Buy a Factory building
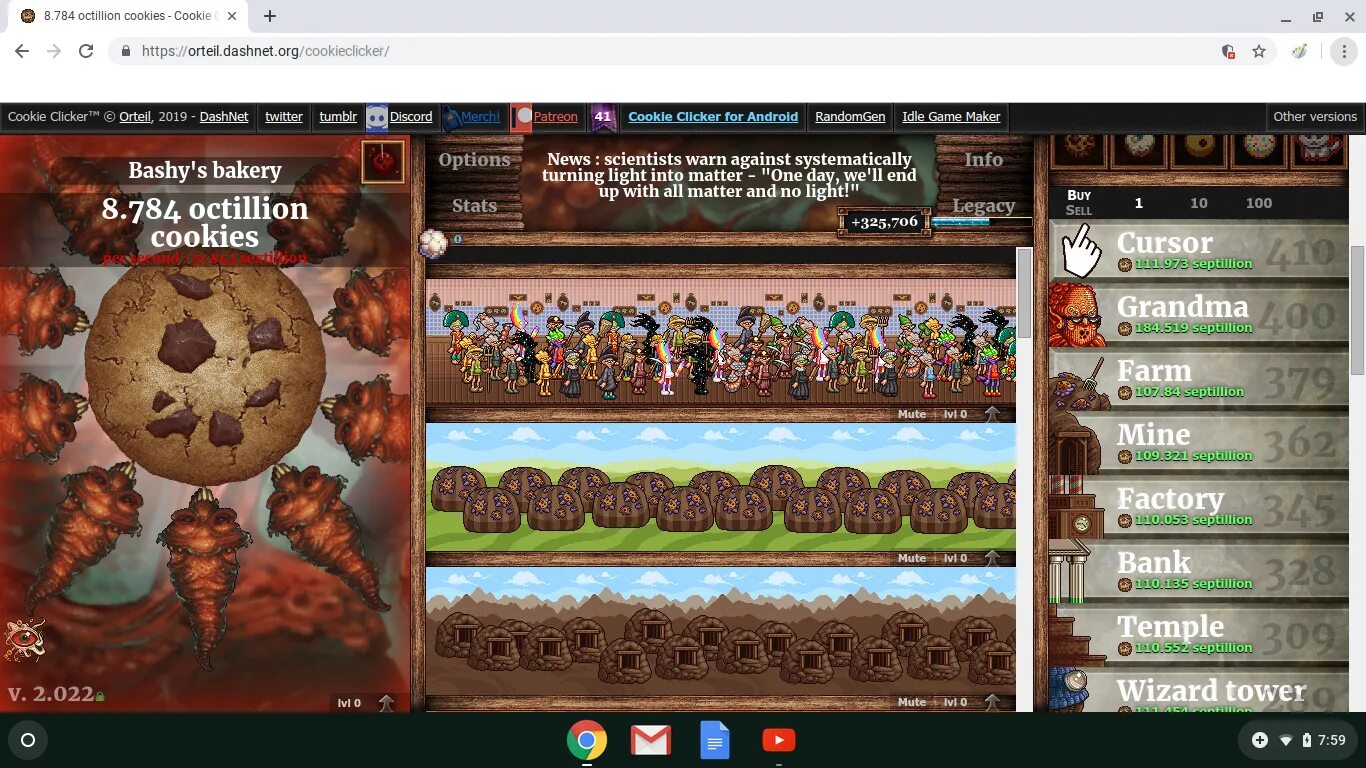The width and height of the screenshot is (1366, 768). pos(1198,507)
